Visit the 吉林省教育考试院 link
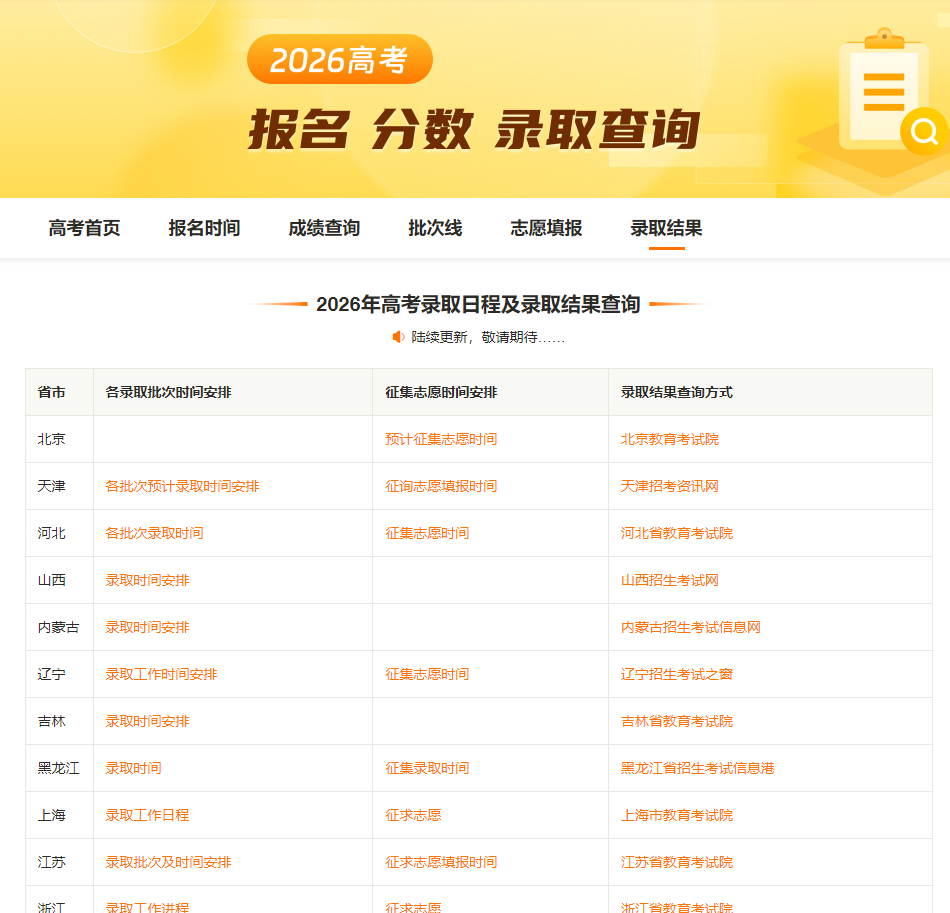The width and height of the screenshot is (950, 913). [x=677, y=721]
